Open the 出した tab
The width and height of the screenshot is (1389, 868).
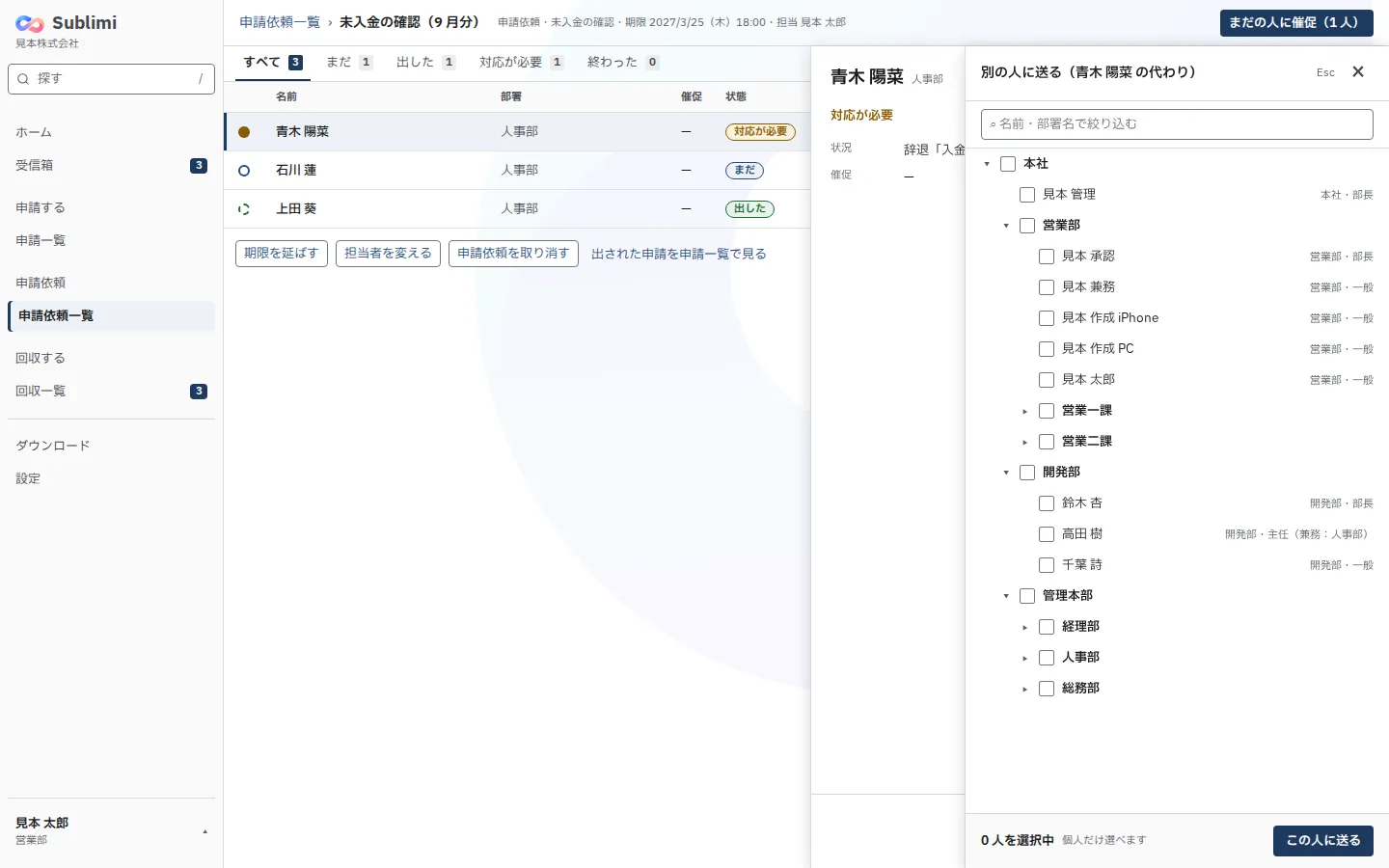(x=425, y=62)
